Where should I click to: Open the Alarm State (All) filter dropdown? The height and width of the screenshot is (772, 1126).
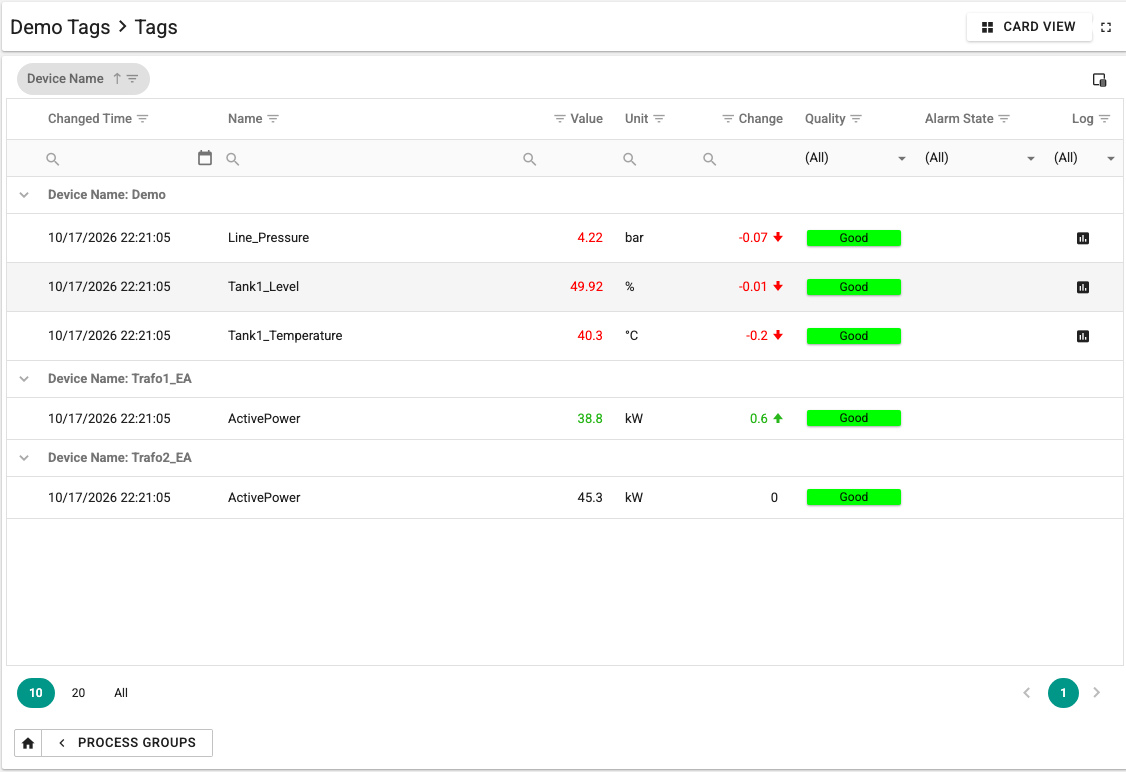[x=980, y=158]
